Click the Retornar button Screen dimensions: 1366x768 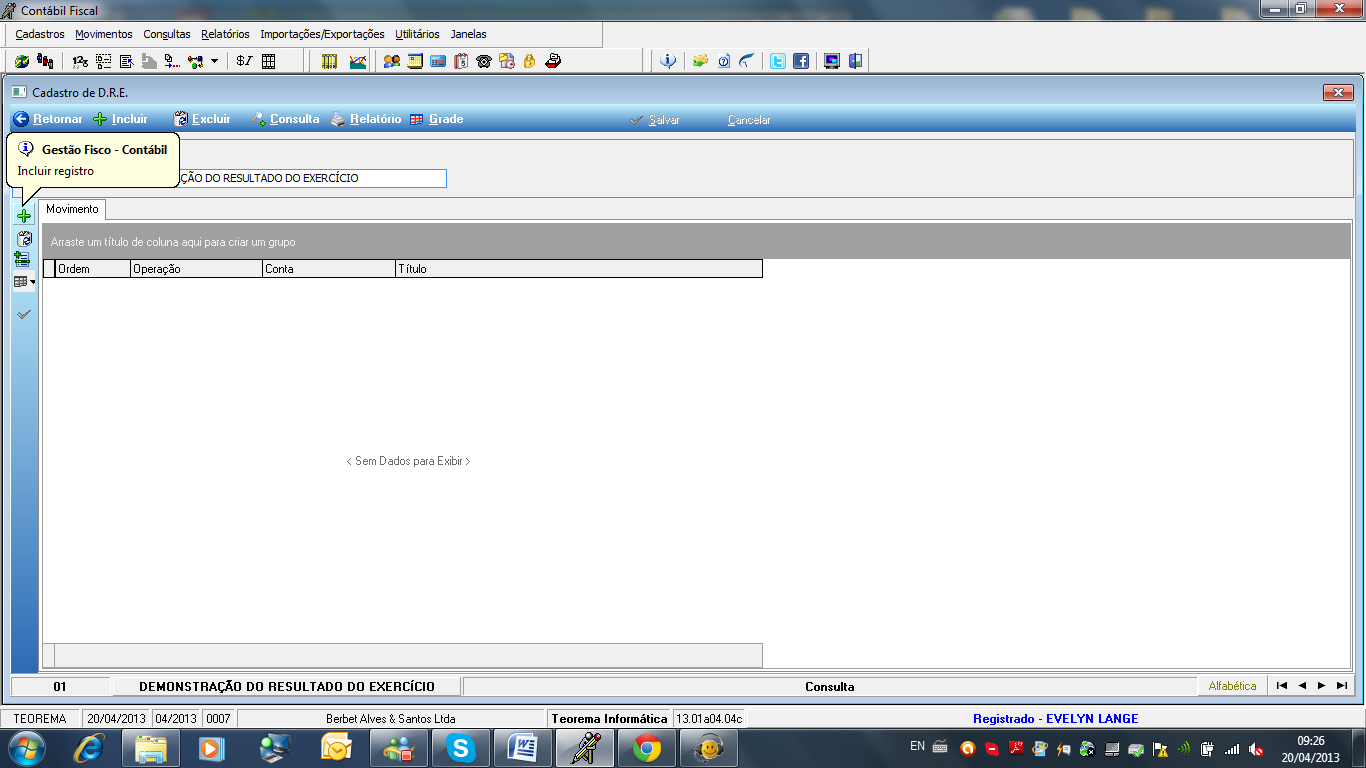[x=48, y=119]
